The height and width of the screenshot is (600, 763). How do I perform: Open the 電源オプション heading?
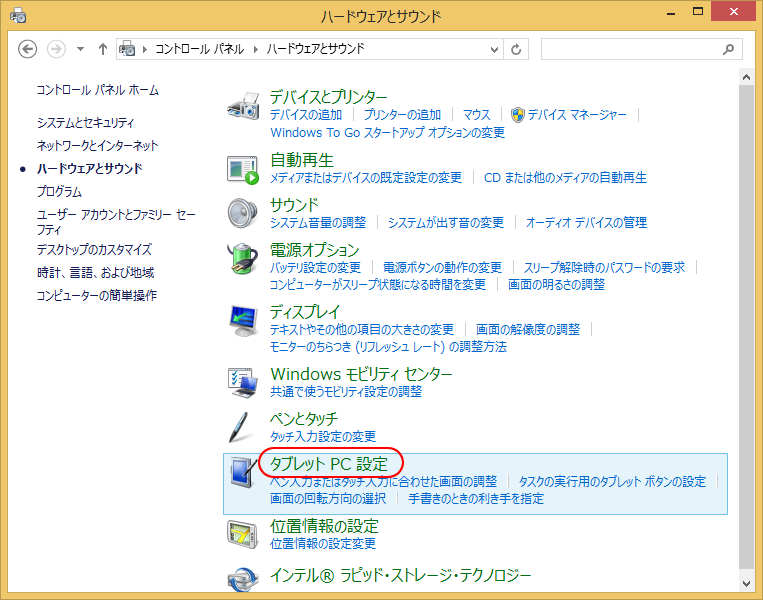(x=314, y=250)
